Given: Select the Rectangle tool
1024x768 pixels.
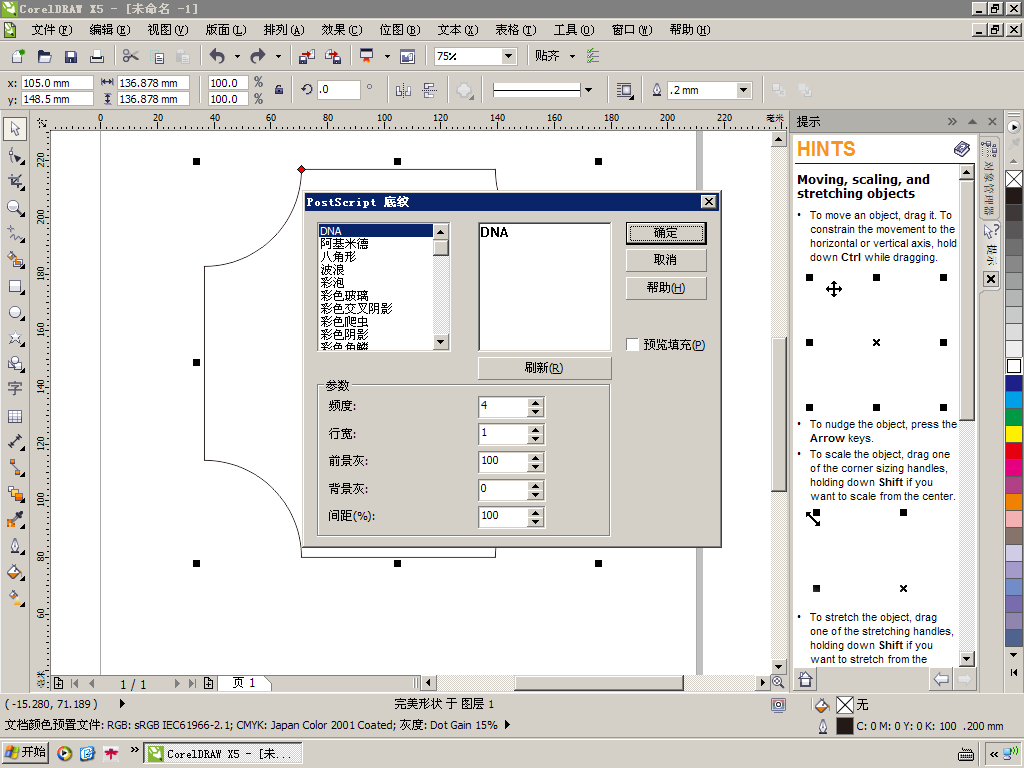Looking at the screenshot, I should (15, 287).
